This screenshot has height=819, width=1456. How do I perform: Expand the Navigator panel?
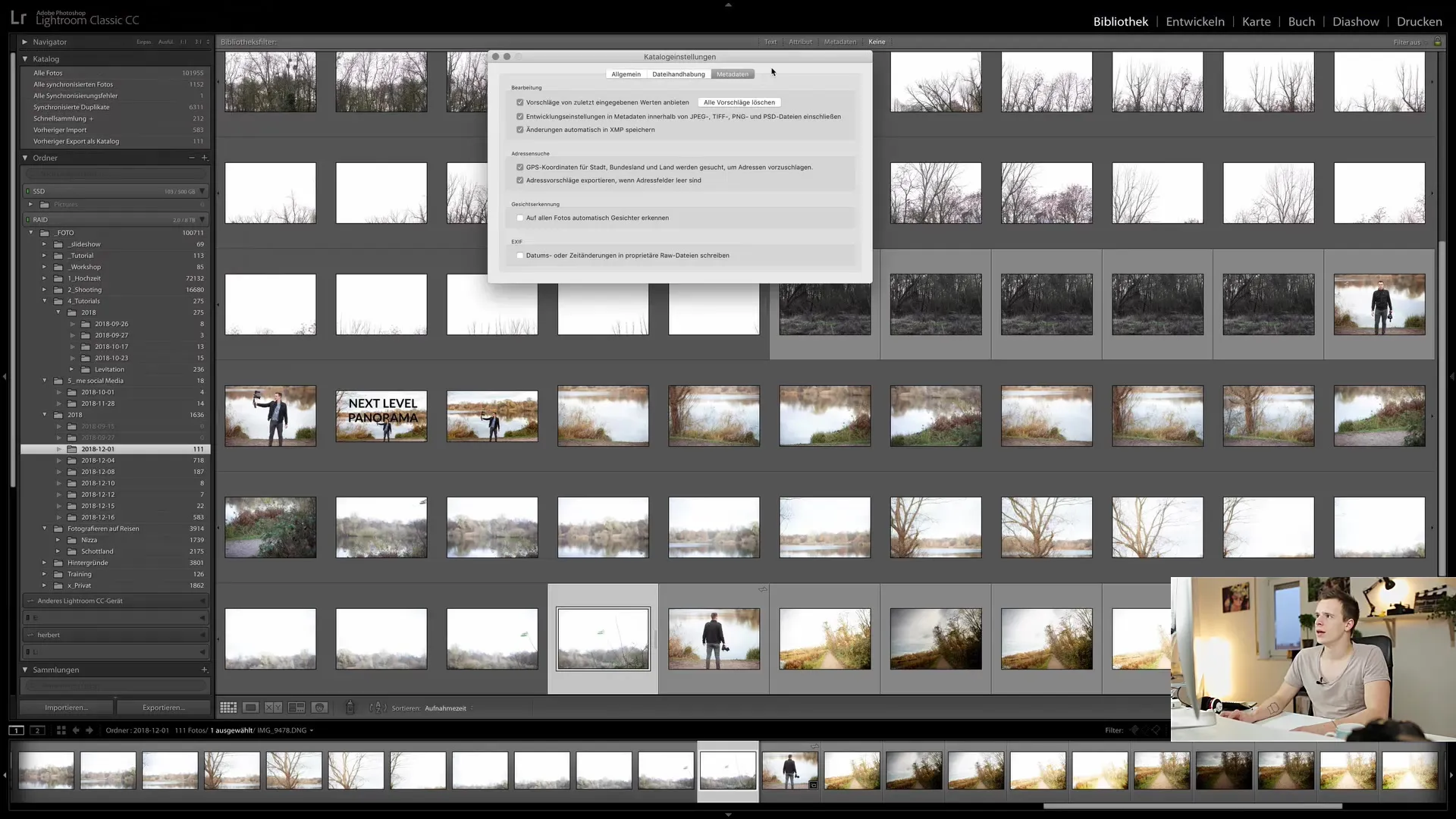pos(25,42)
